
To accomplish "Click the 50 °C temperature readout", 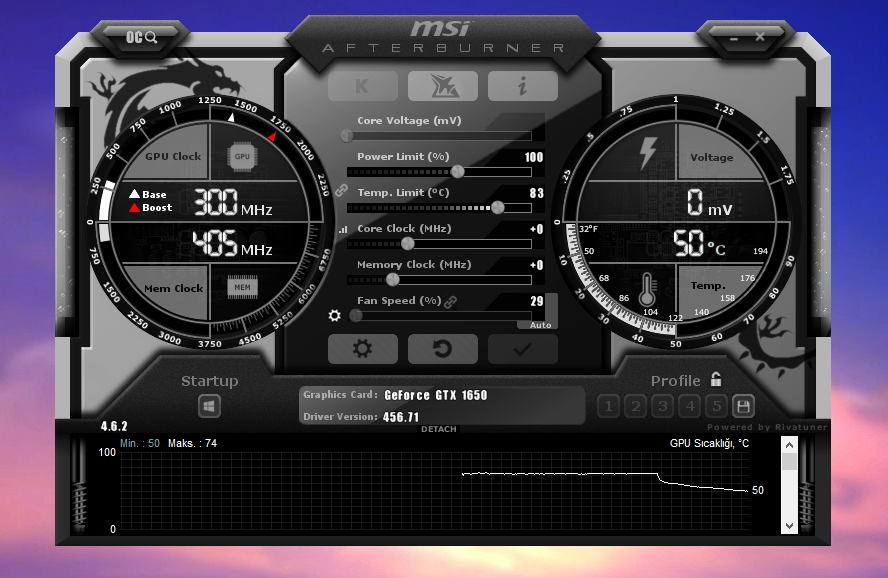I will tap(699, 244).
